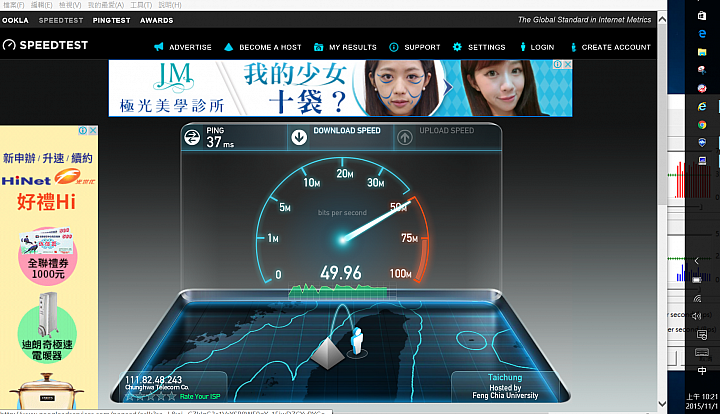Click the Login person icon
Image resolution: width=720 pixels, height=414 pixels.
(523, 47)
